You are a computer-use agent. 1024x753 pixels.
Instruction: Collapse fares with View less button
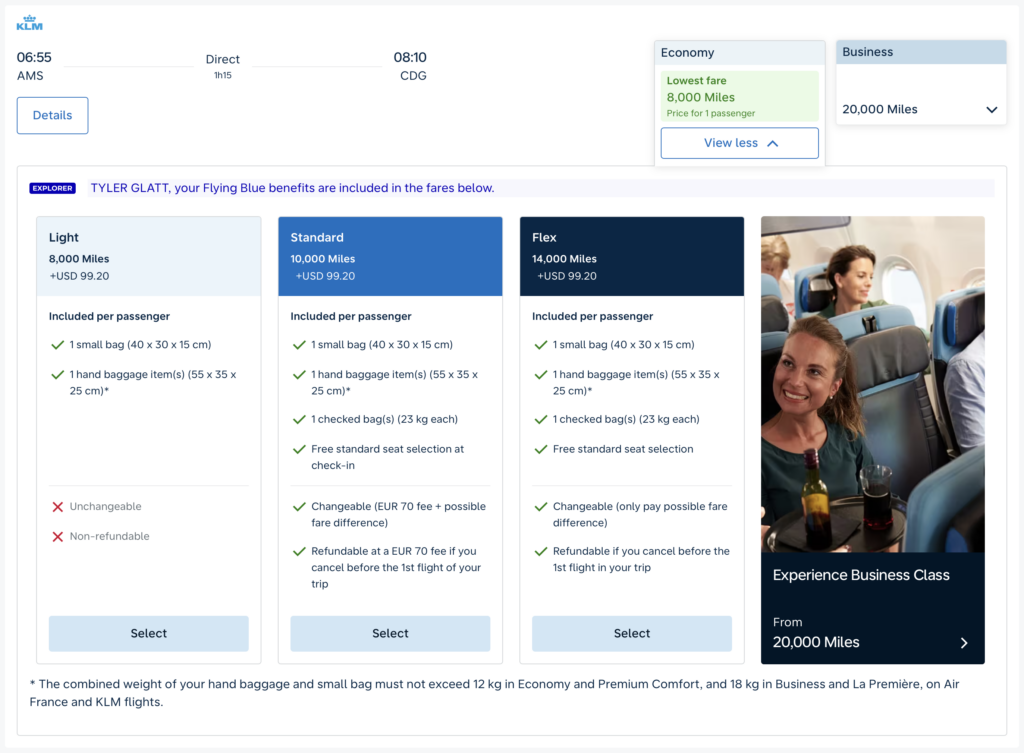tap(739, 143)
